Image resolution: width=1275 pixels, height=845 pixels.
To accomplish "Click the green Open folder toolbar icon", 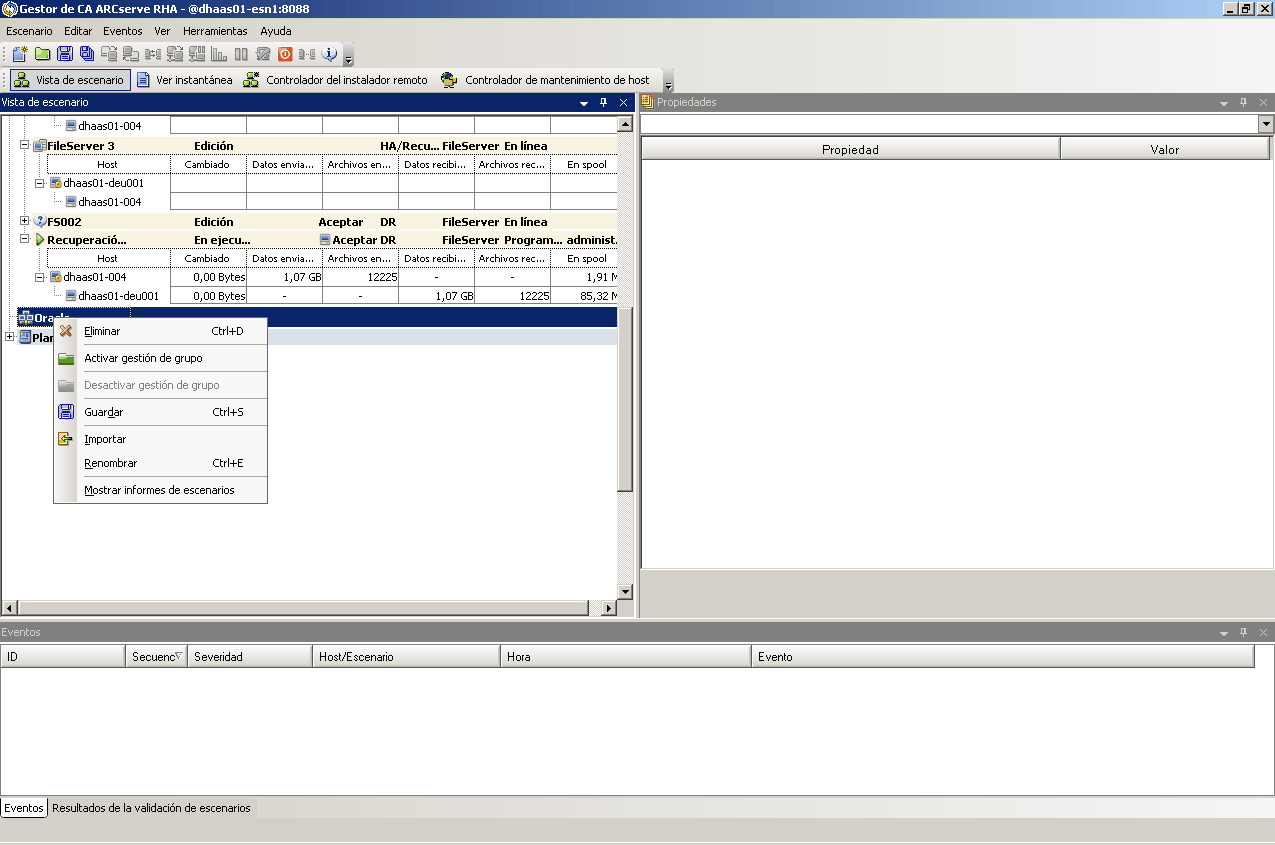I will click(x=42, y=54).
